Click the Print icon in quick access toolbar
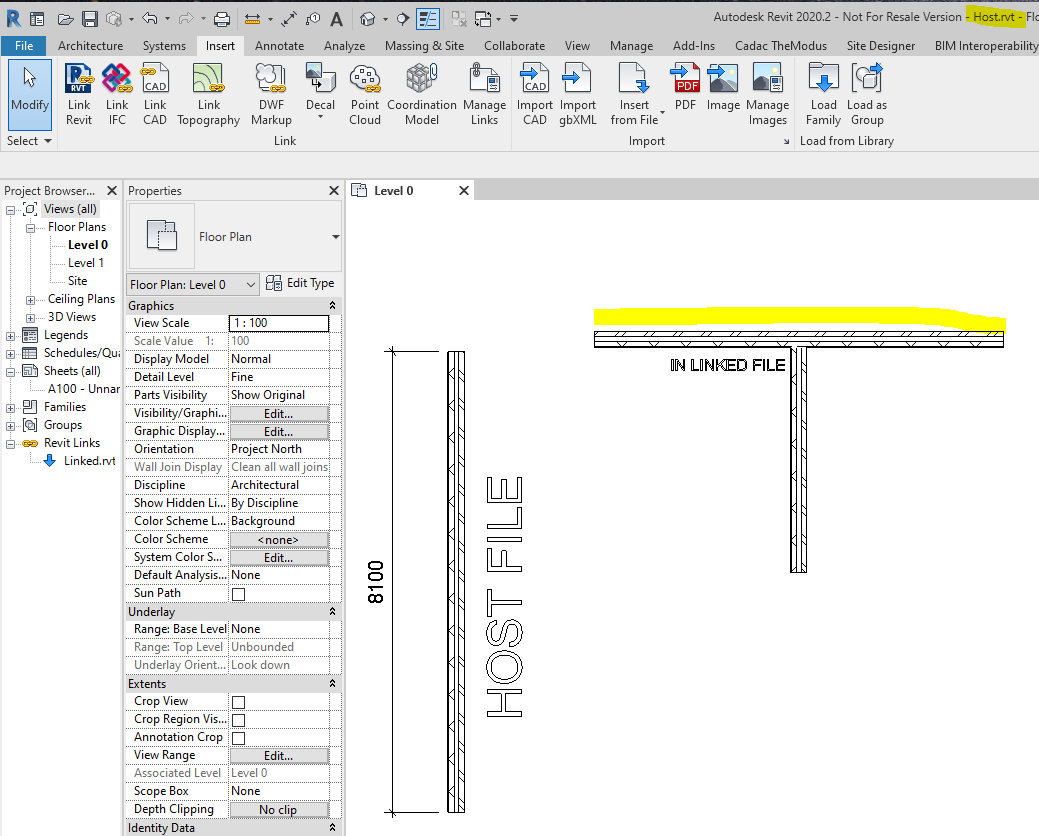 [x=222, y=19]
